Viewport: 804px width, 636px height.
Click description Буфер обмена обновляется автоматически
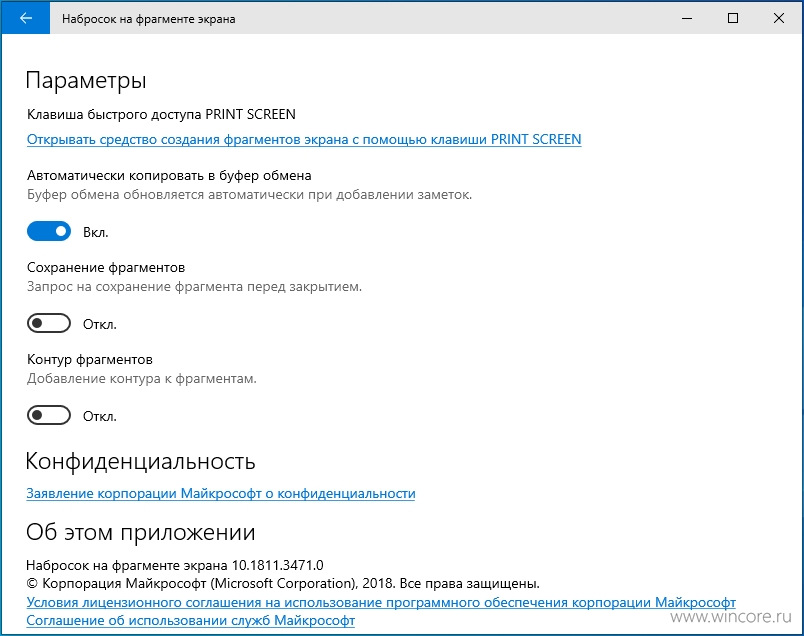tap(249, 195)
